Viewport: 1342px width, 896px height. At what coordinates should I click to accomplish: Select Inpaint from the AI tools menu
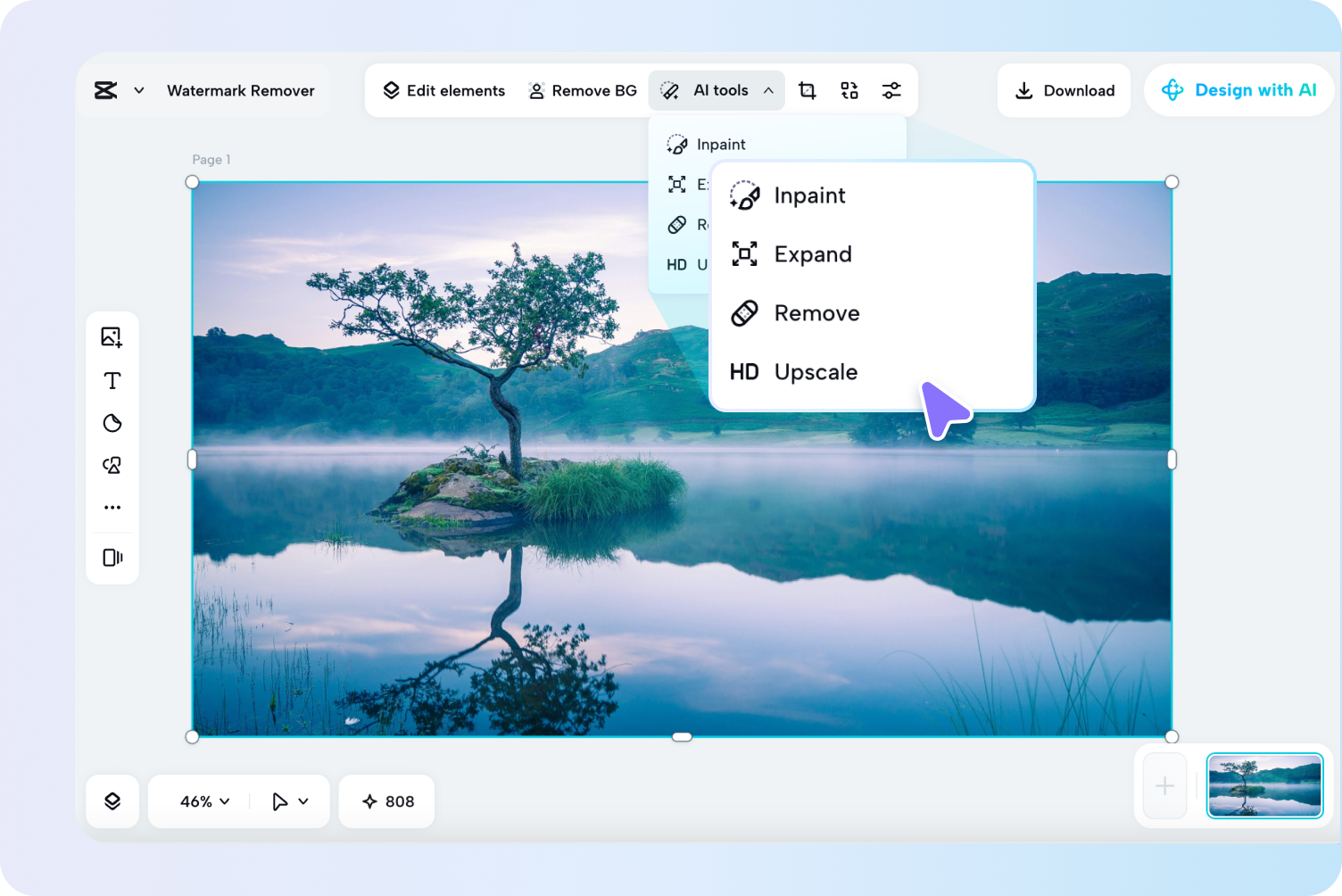(808, 195)
